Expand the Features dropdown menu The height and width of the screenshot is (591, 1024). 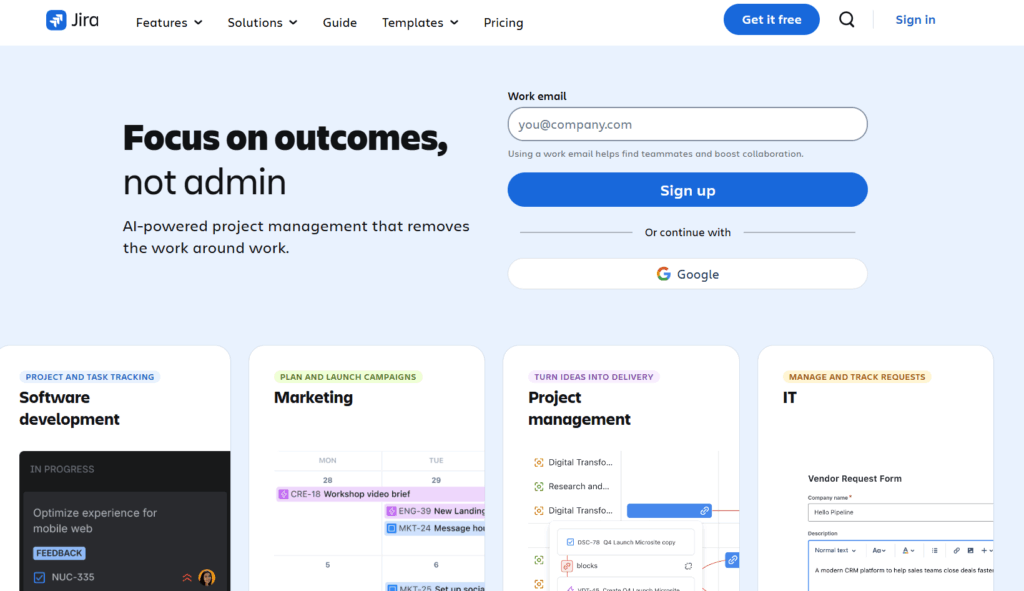(x=169, y=22)
